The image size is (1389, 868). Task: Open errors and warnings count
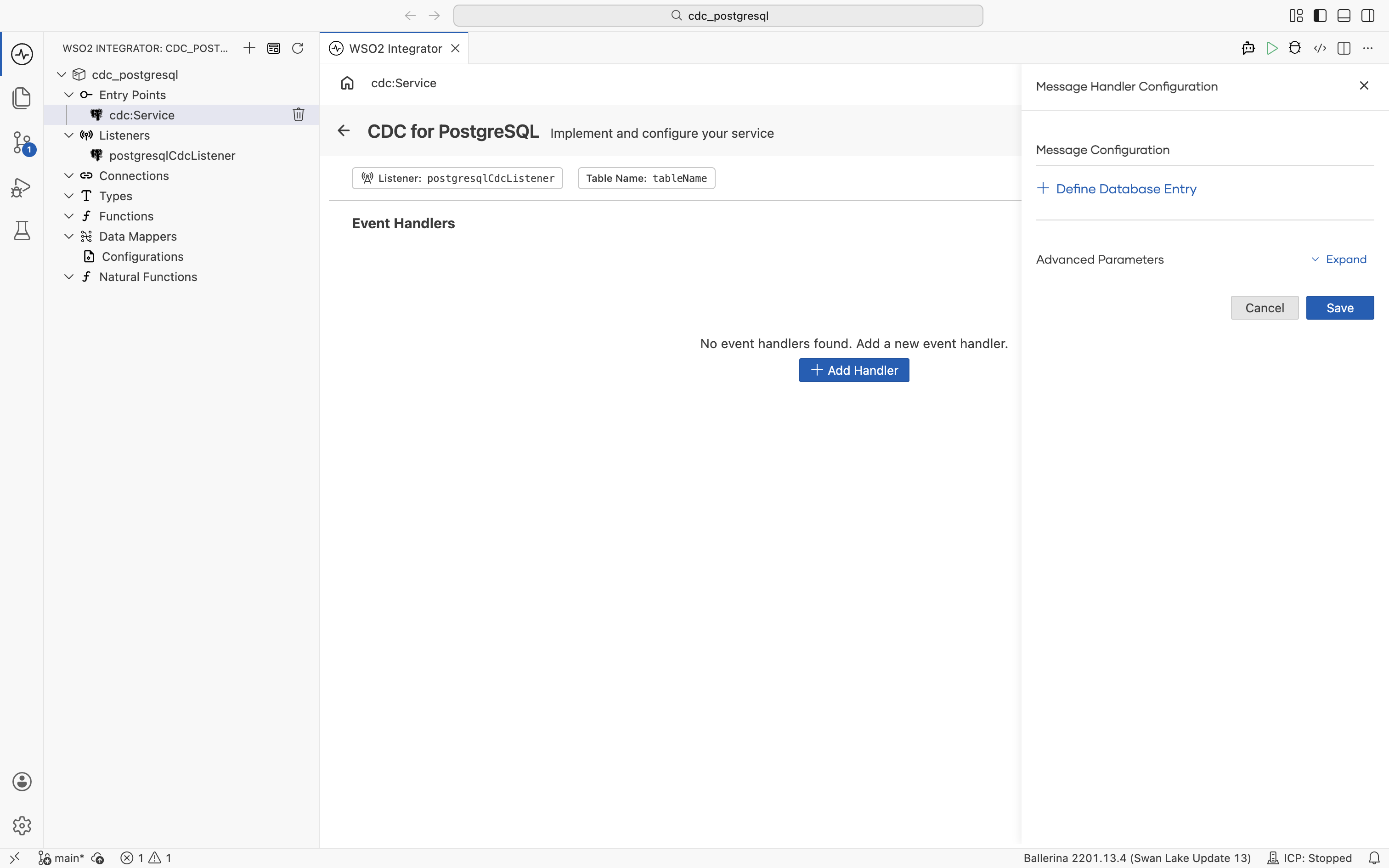[146, 858]
